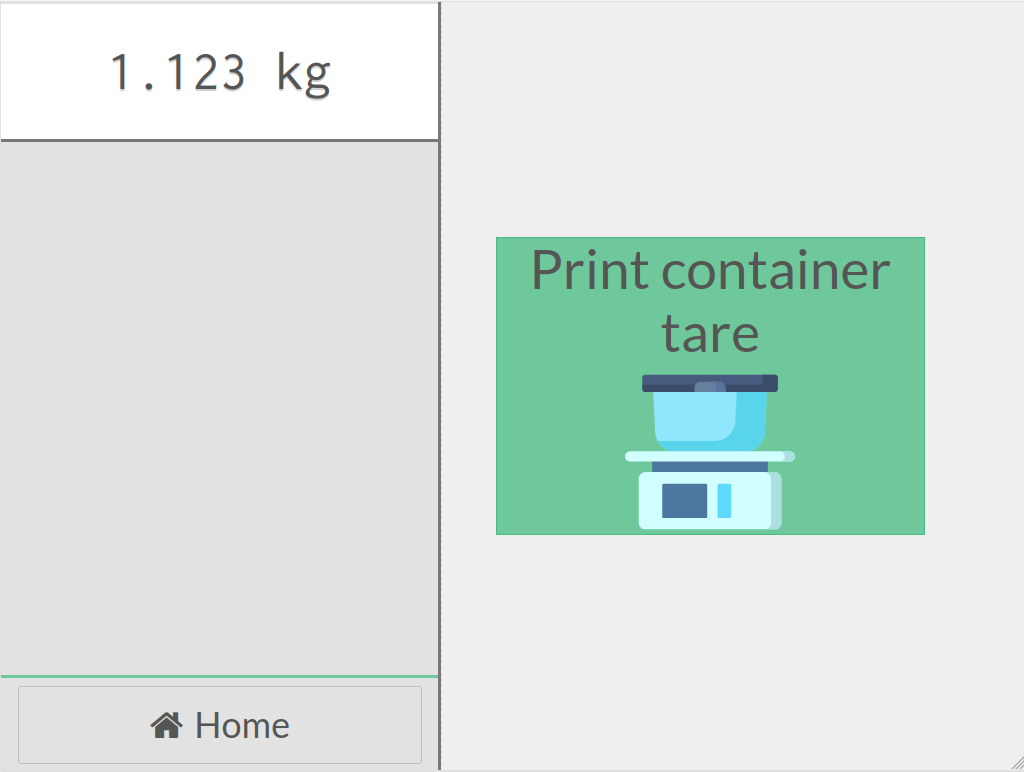Click the Print container tare text label

coord(710,300)
